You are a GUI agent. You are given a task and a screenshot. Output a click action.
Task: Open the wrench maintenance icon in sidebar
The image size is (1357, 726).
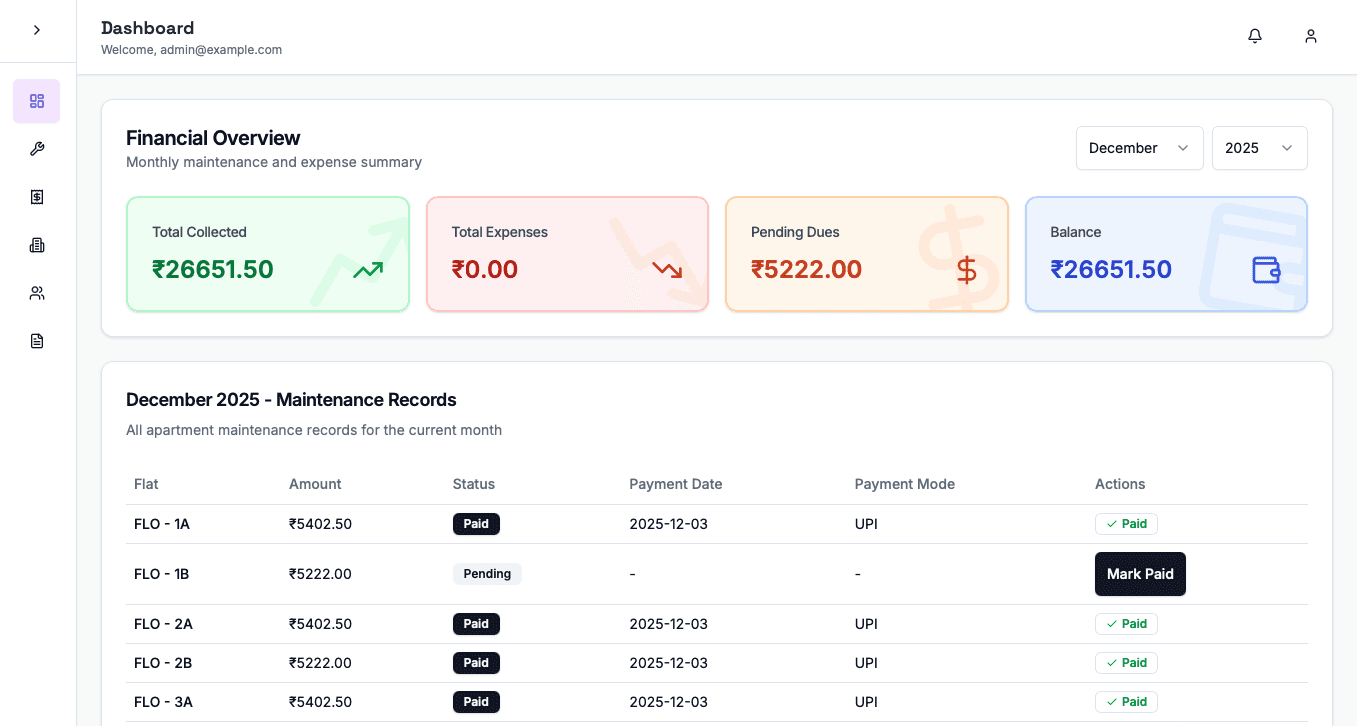click(x=36, y=149)
